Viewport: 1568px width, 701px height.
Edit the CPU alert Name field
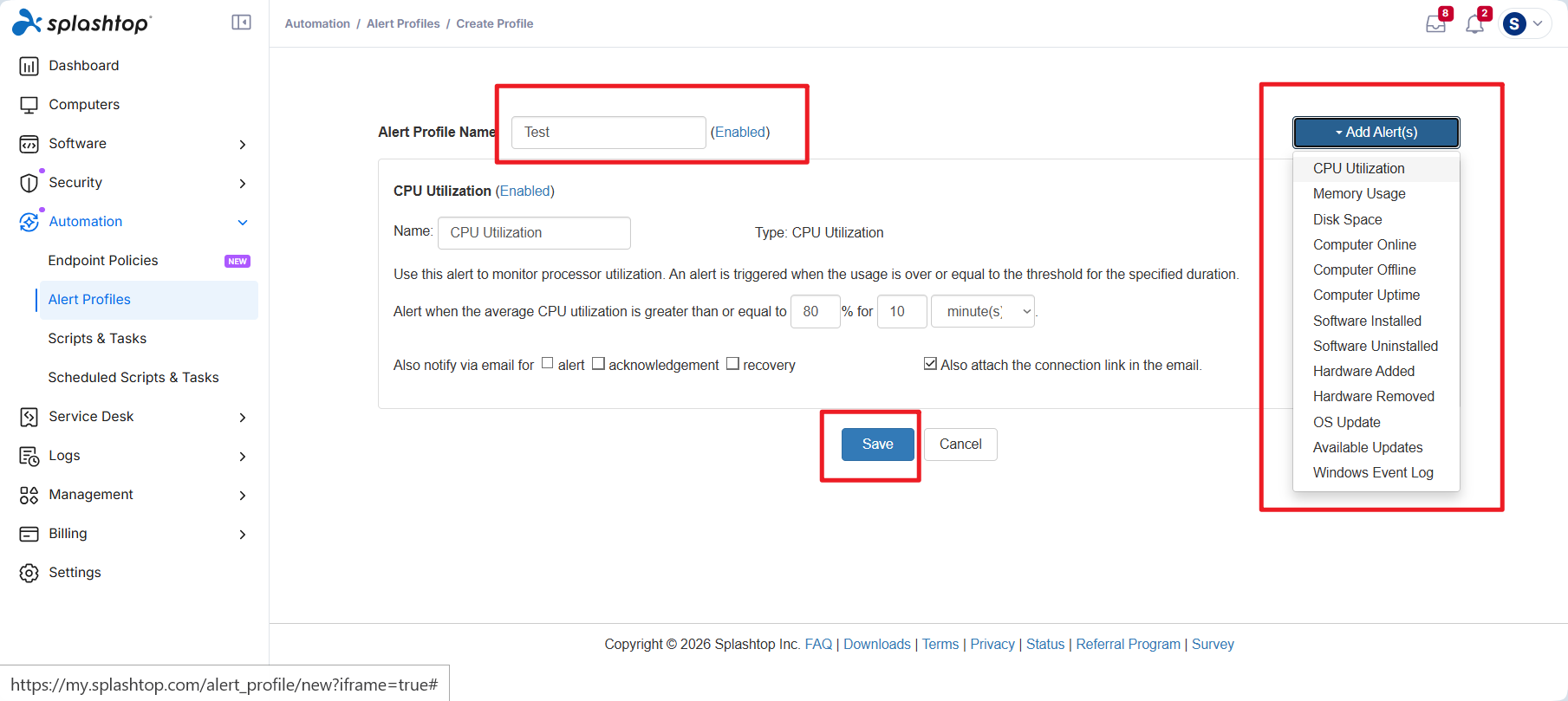pos(534,232)
